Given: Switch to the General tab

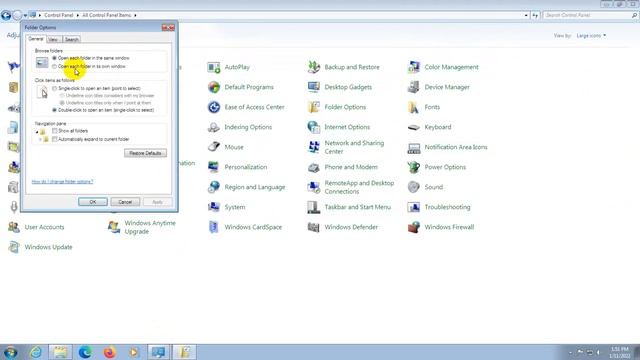Looking at the screenshot, I should 36,39.
